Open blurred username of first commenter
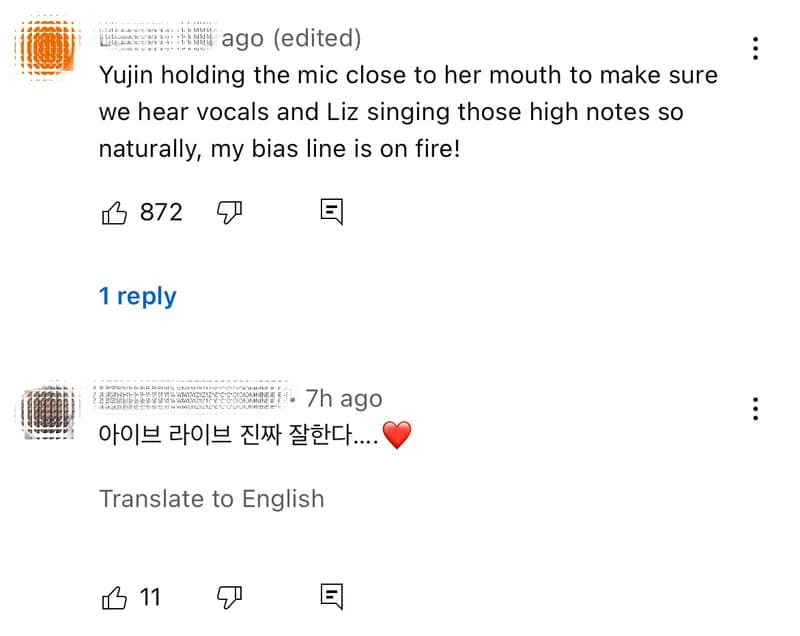 tap(157, 36)
